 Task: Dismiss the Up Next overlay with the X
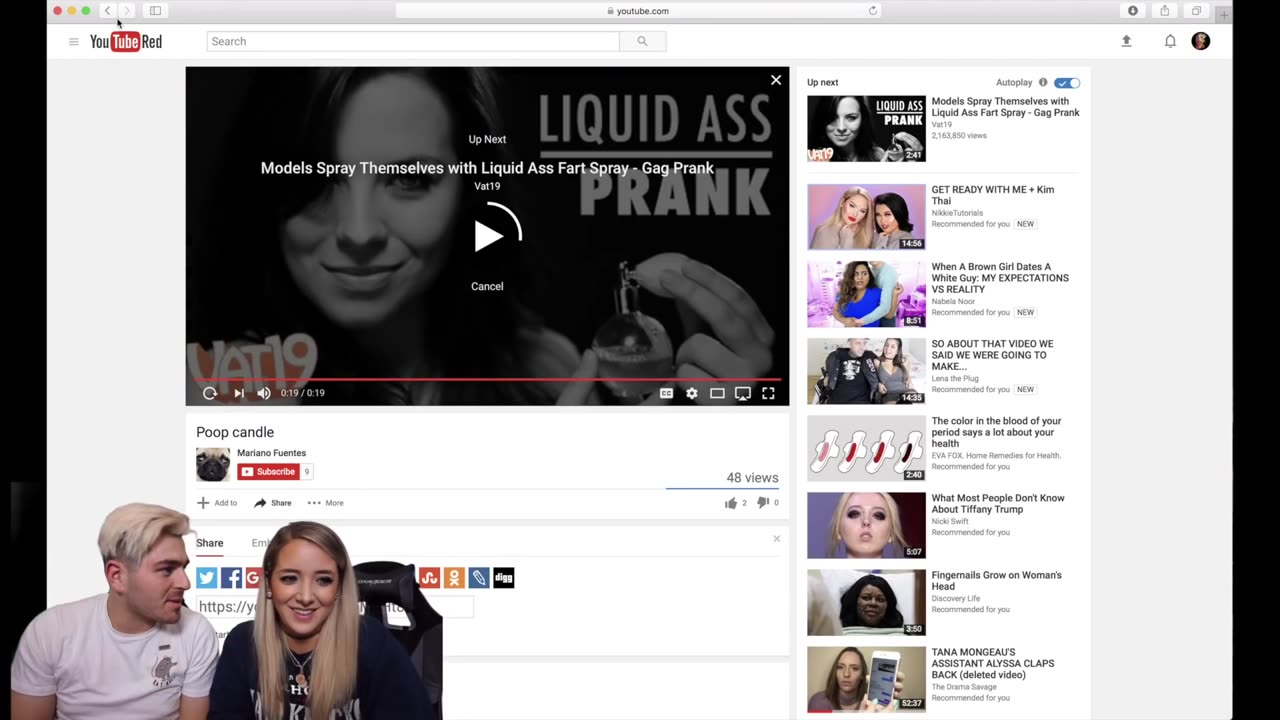(776, 80)
